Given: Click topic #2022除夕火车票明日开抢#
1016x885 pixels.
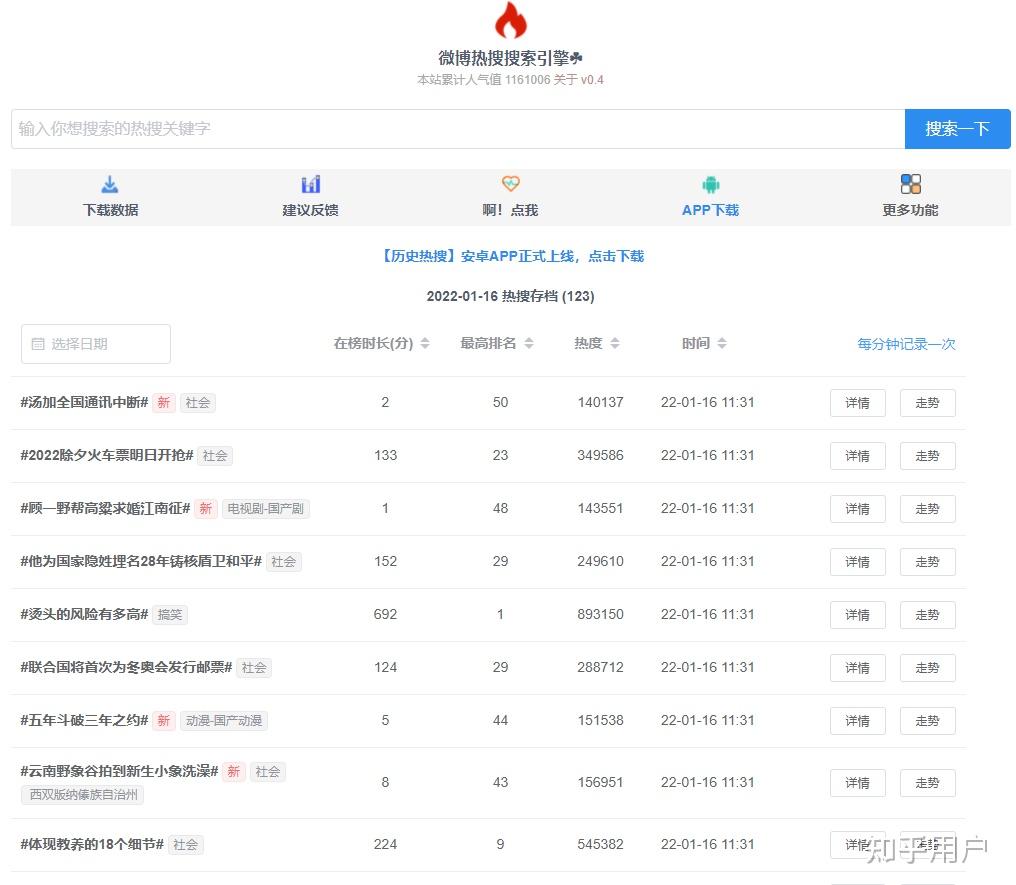Looking at the screenshot, I should point(107,455).
